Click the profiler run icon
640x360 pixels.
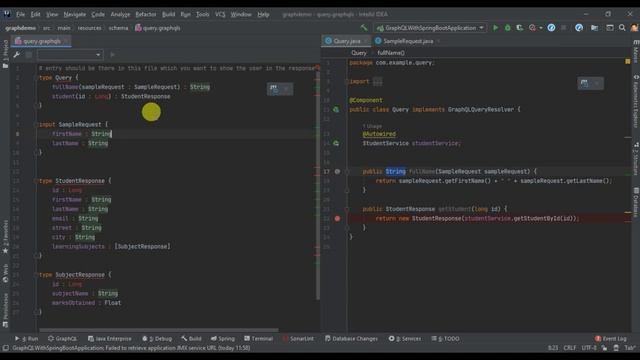pyautogui.click(x=532, y=28)
